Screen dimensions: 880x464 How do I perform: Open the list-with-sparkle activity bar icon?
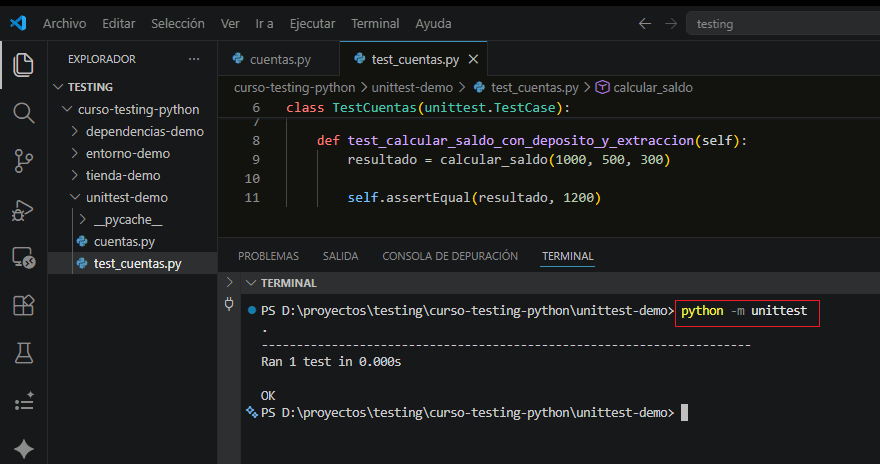(23, 402)
